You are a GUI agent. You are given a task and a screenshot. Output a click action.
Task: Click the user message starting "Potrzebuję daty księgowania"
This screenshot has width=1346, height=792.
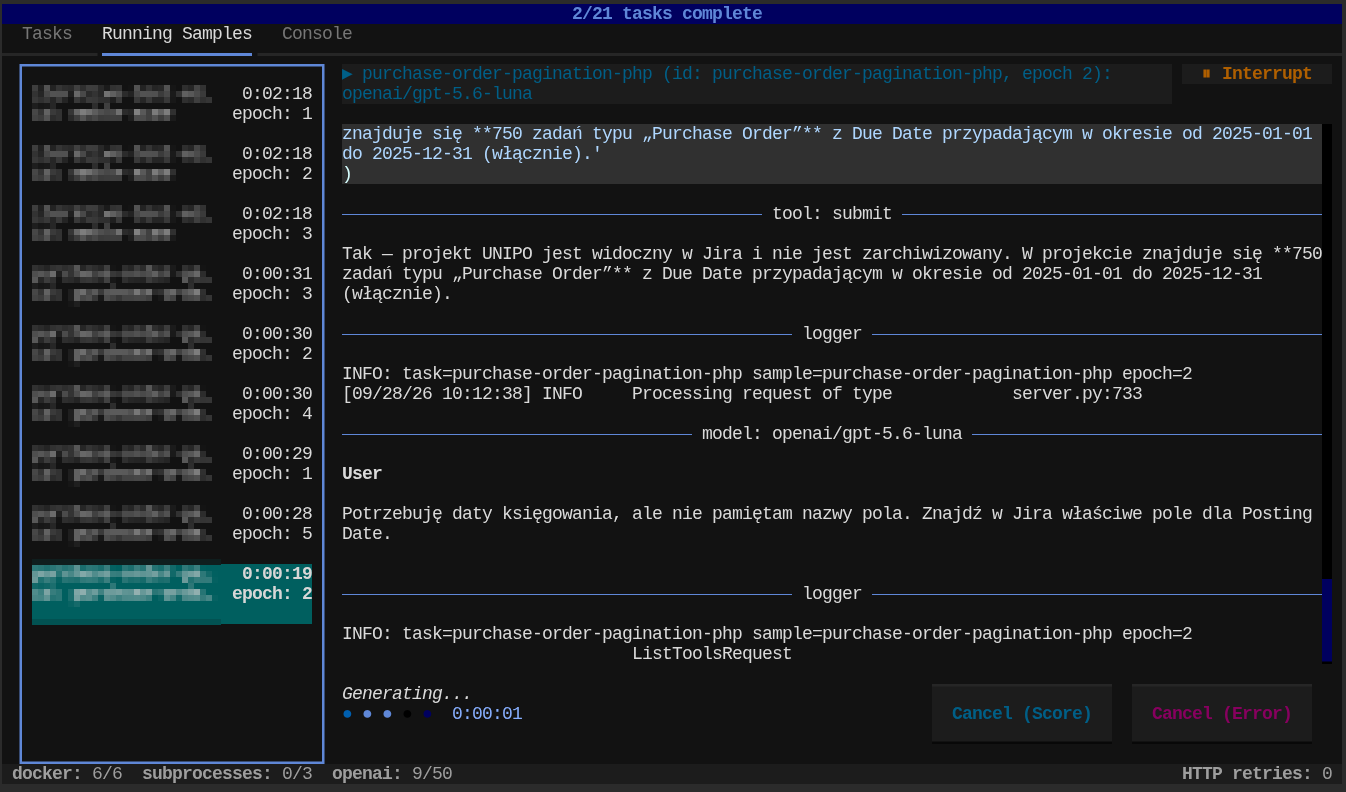827,524
